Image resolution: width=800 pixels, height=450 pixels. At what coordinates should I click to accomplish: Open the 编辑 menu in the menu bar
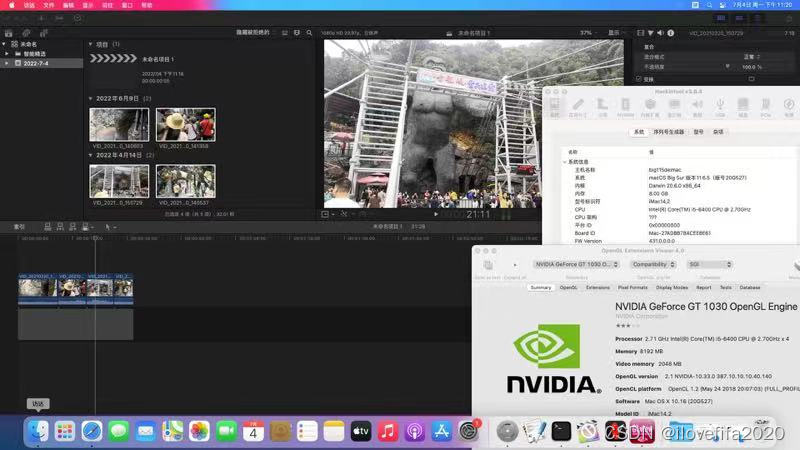click(x=68, y=5)
